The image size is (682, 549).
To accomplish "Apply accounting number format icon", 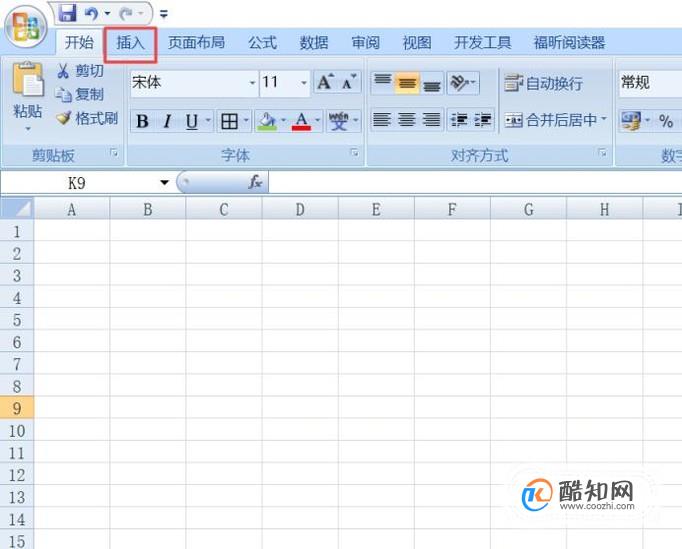I will pyautogui.click(x=631, y=121).
